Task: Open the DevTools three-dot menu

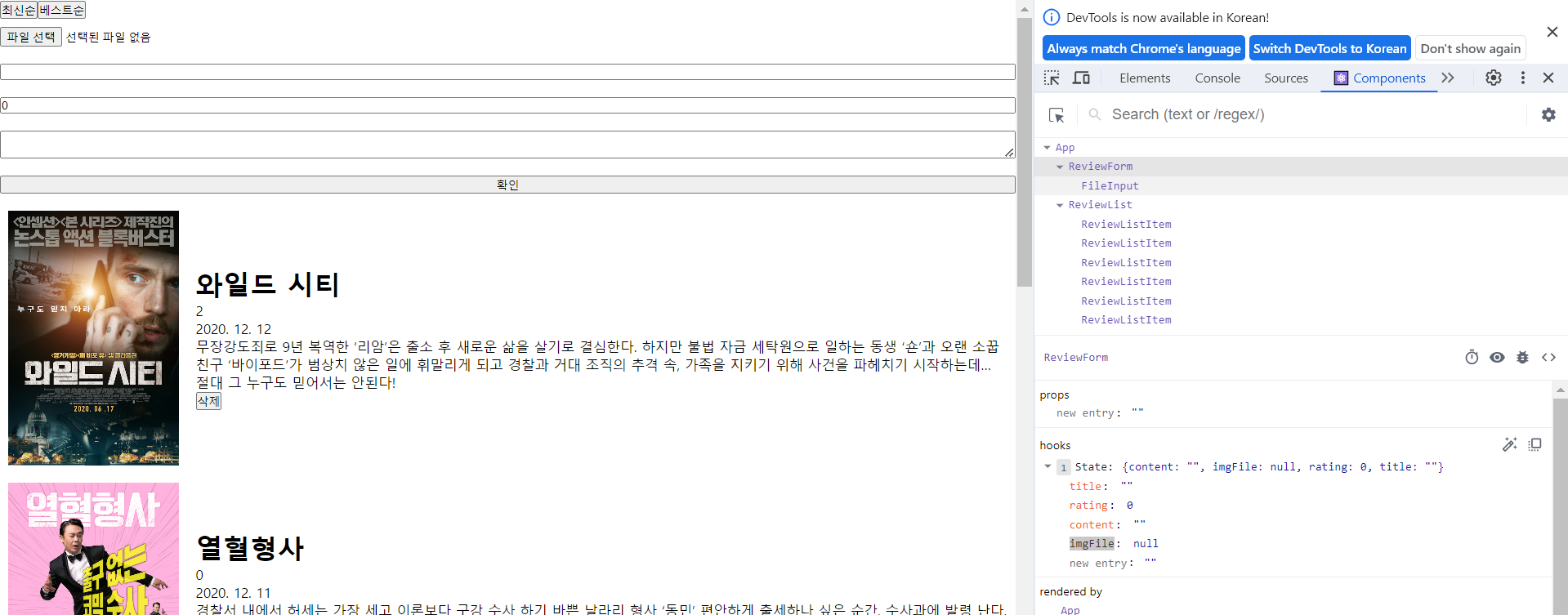Action: [x=1523, y=78]
